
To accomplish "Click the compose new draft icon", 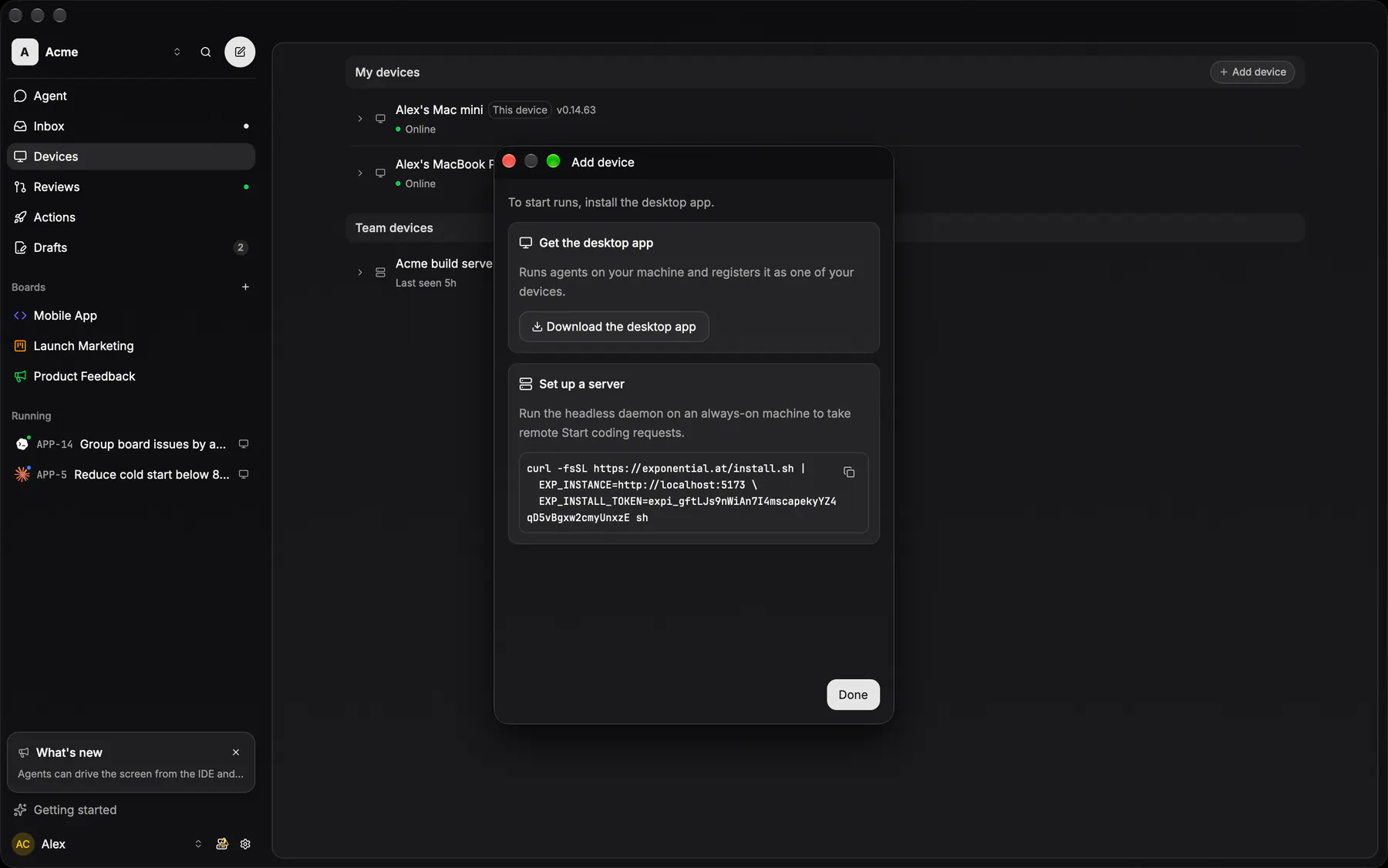I will [240, 52].
